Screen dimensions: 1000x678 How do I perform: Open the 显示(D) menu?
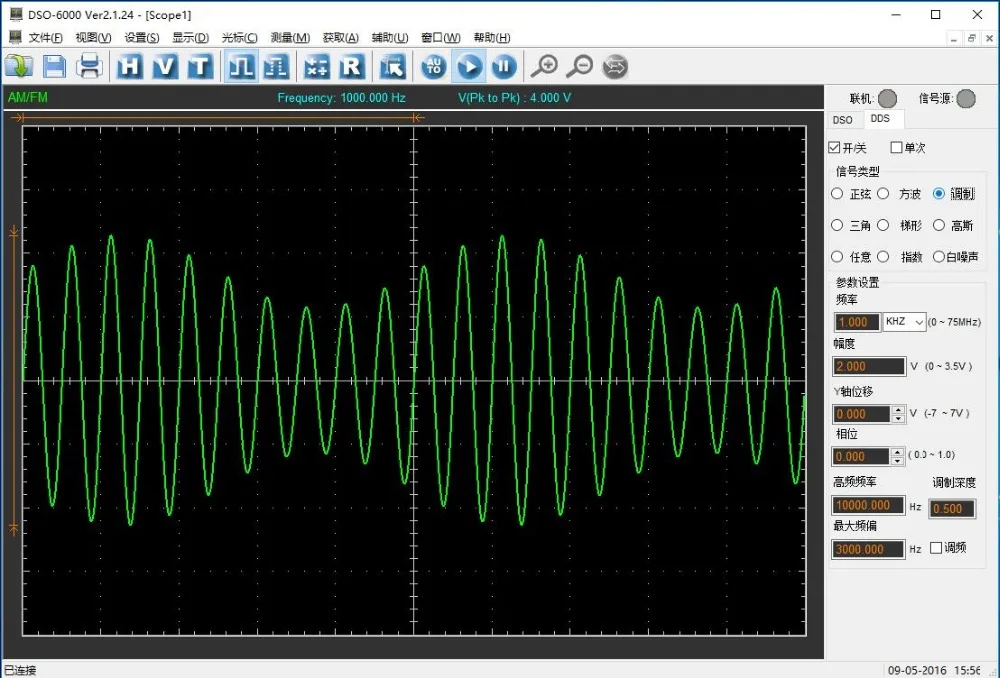click(190, 38)
